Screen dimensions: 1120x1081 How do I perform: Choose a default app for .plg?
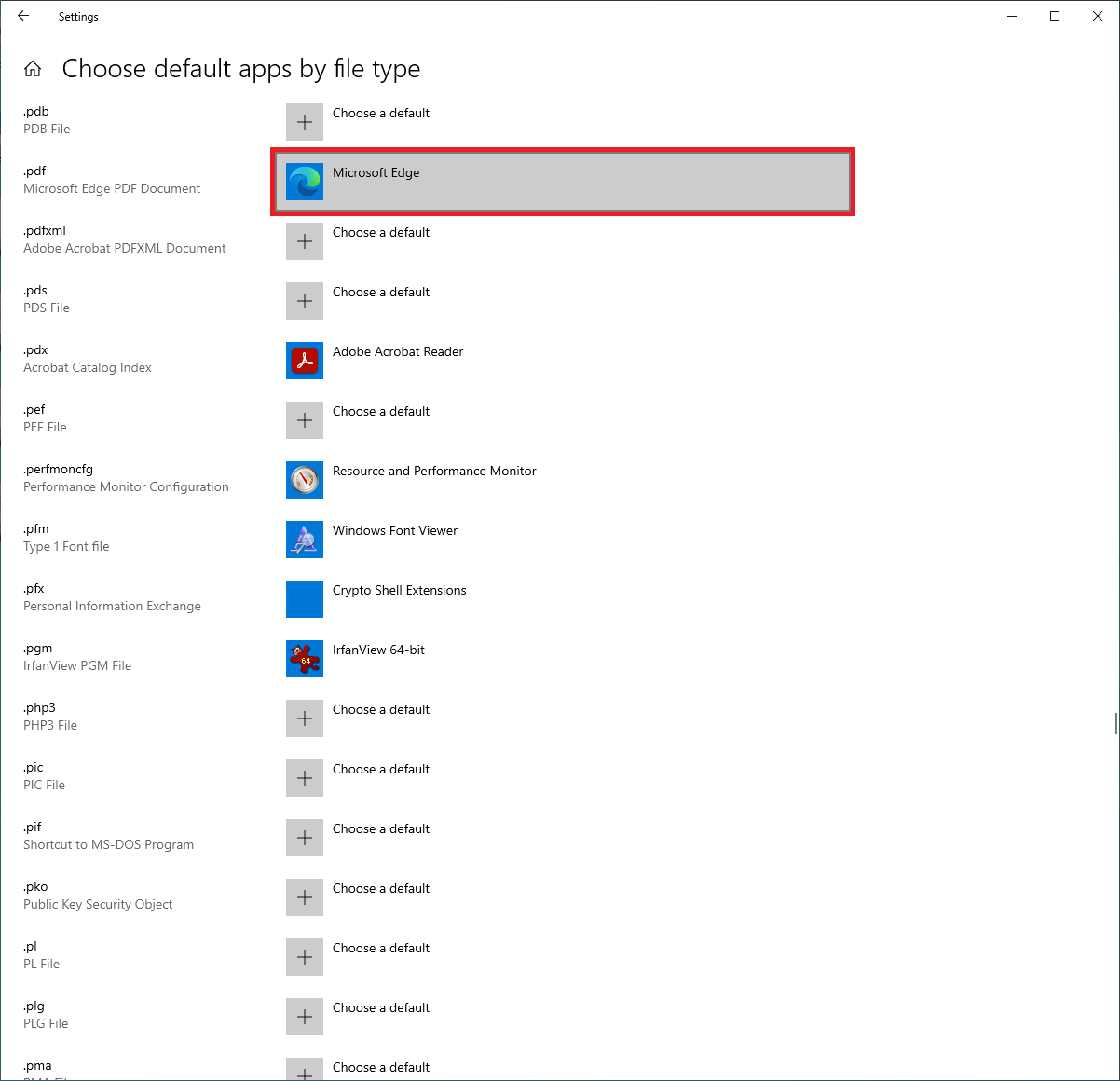(305, 1017)
